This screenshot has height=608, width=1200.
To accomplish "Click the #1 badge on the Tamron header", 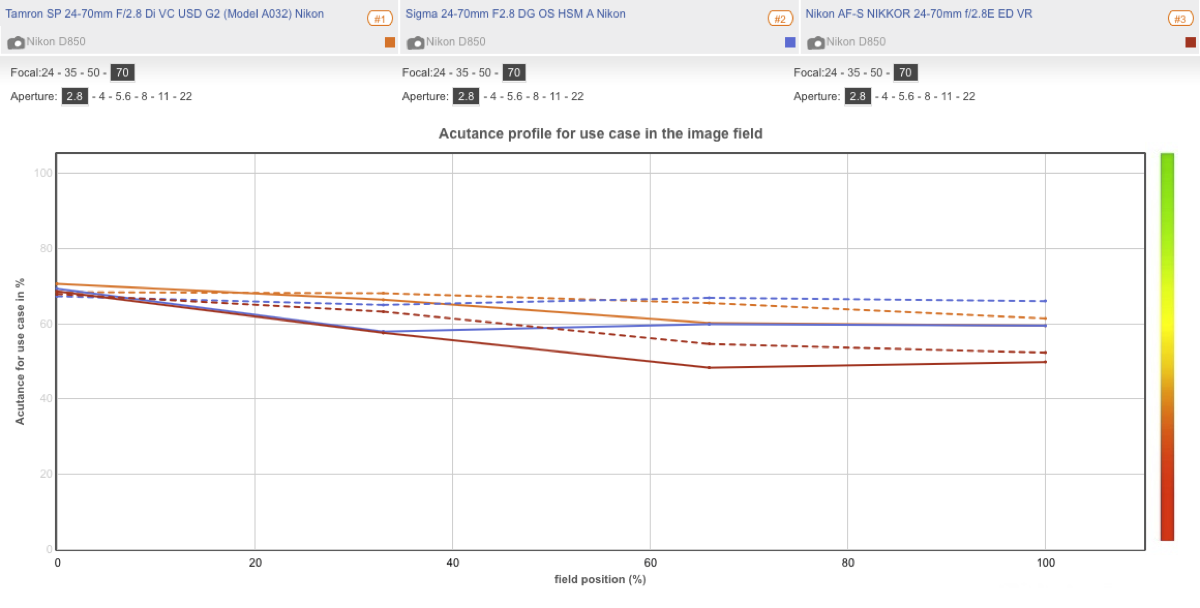I will (x=379, y=19).
